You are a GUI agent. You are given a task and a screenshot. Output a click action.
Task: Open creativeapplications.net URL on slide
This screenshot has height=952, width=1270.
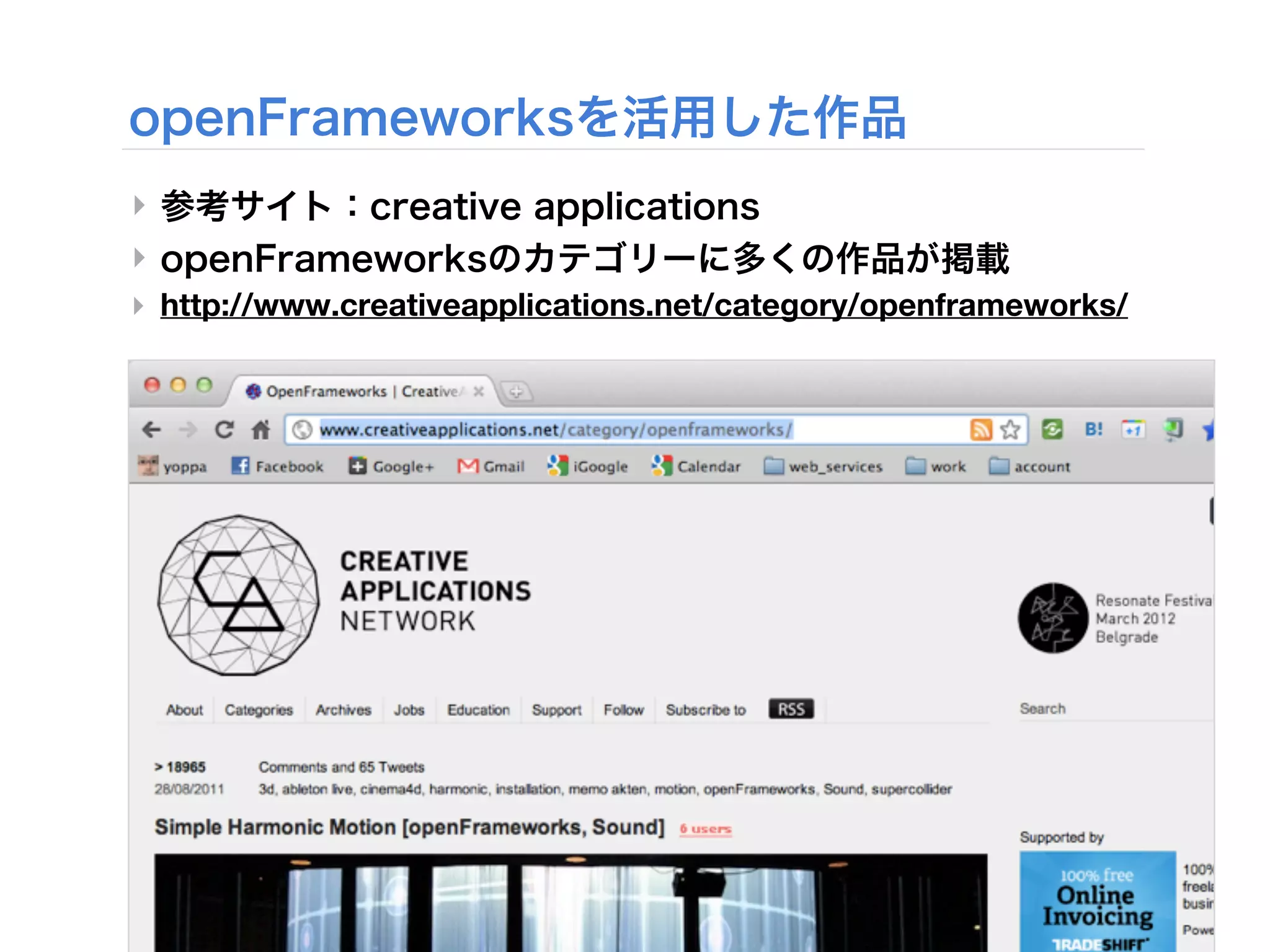tap(644, 306)
